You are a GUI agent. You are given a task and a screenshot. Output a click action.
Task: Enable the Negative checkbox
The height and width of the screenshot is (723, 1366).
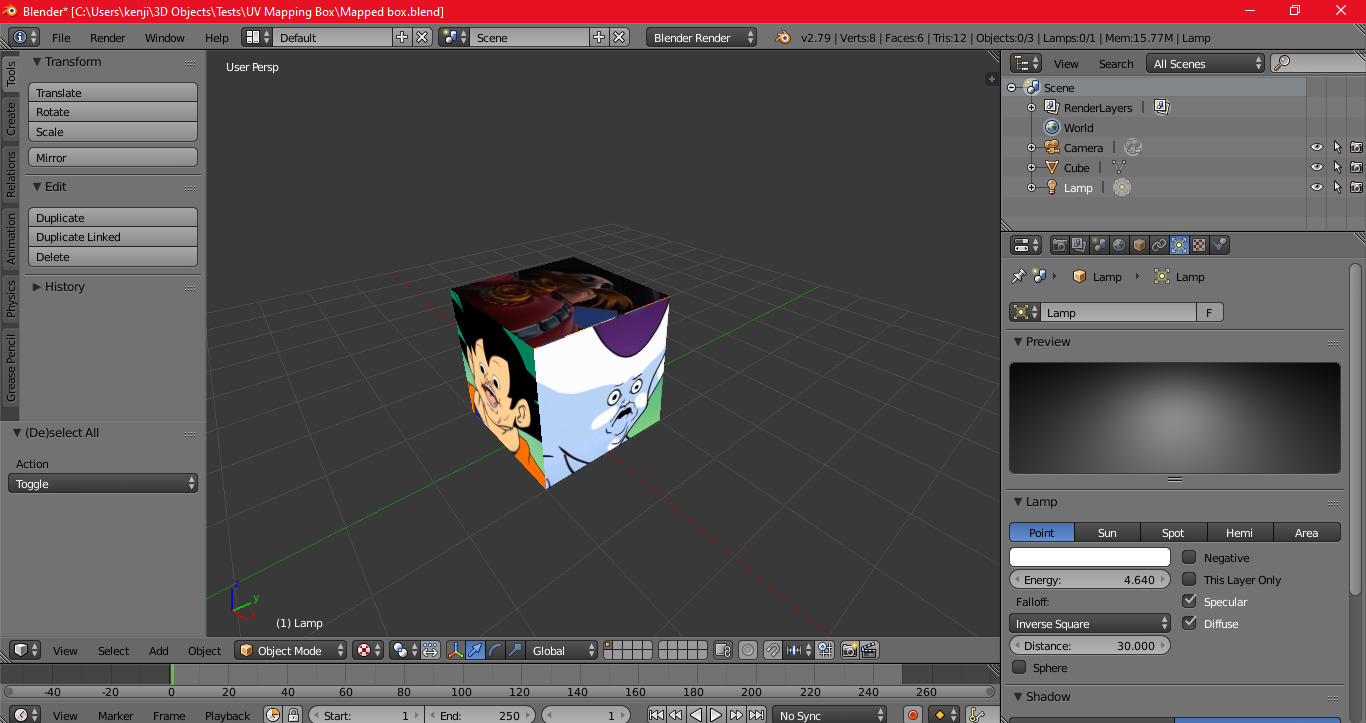tap(1189, 557)
